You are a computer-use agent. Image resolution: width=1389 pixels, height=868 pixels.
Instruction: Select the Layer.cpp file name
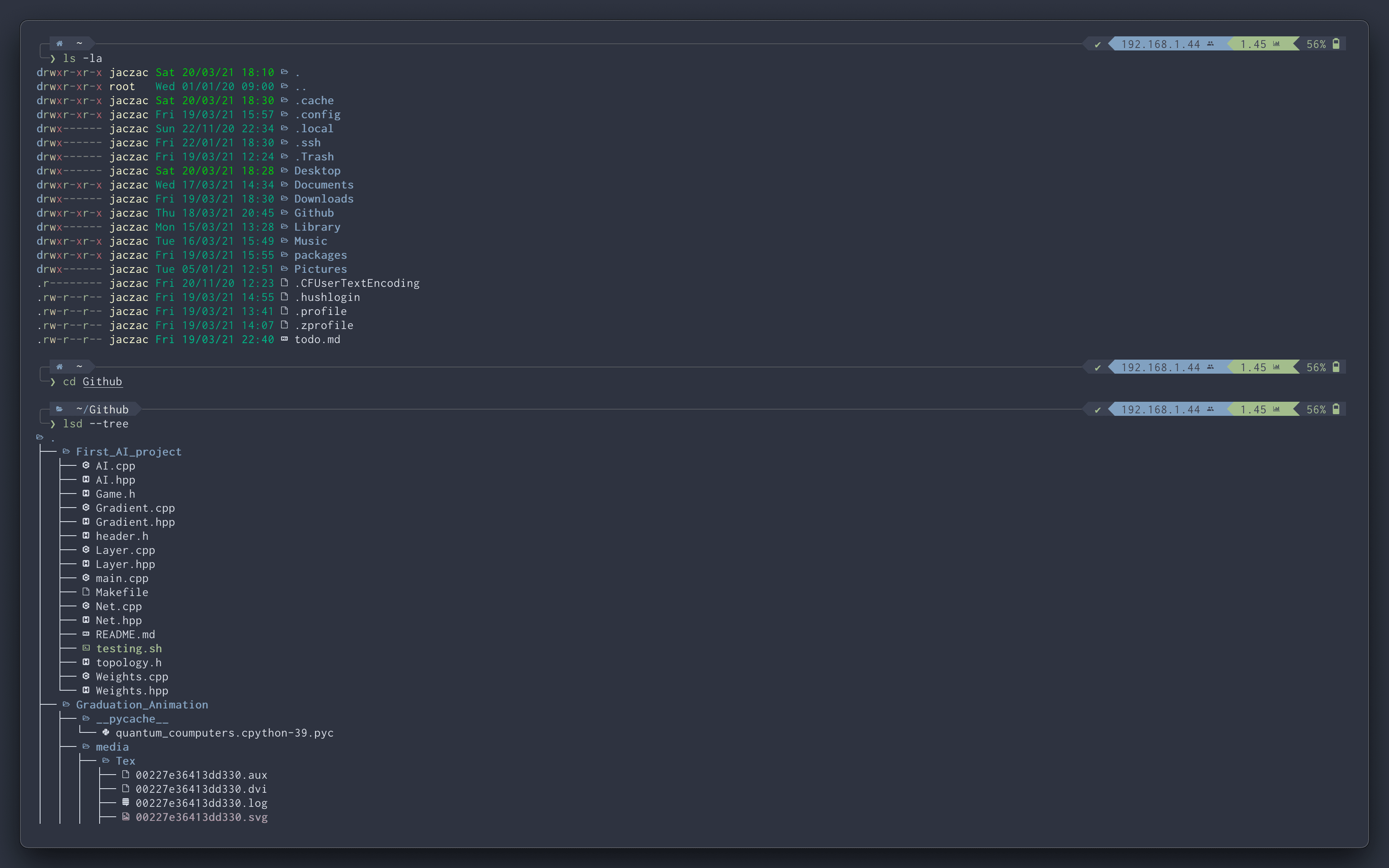(x=125, y=550)
